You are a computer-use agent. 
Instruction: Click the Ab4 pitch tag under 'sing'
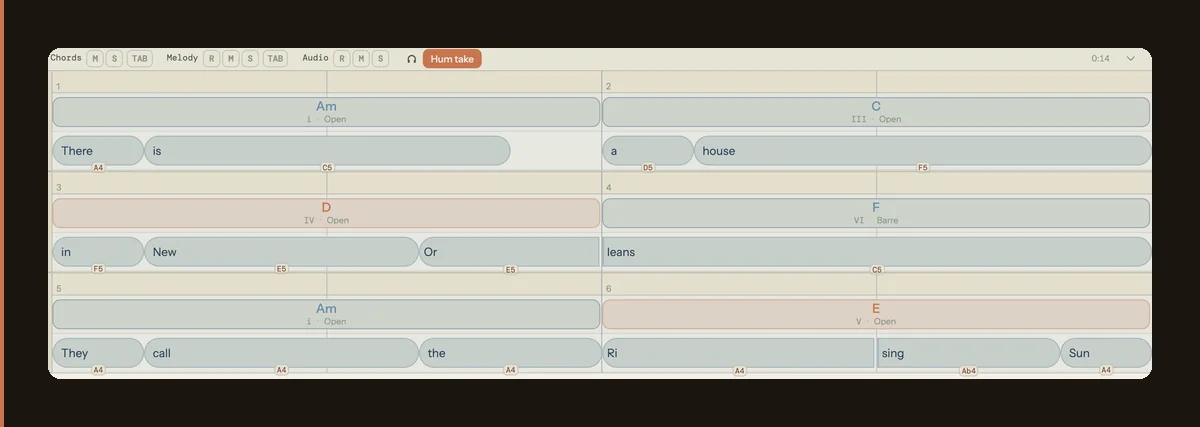tap(968, 370)
